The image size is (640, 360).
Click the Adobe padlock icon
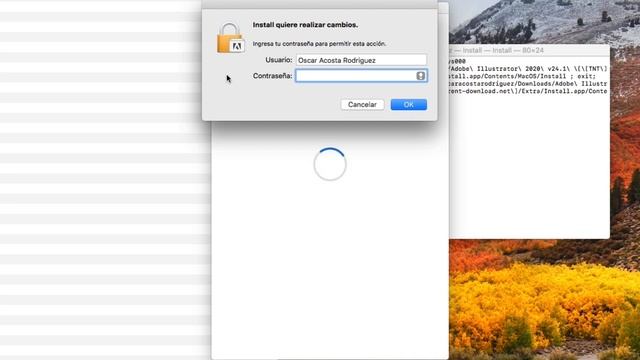click(230, 38)
